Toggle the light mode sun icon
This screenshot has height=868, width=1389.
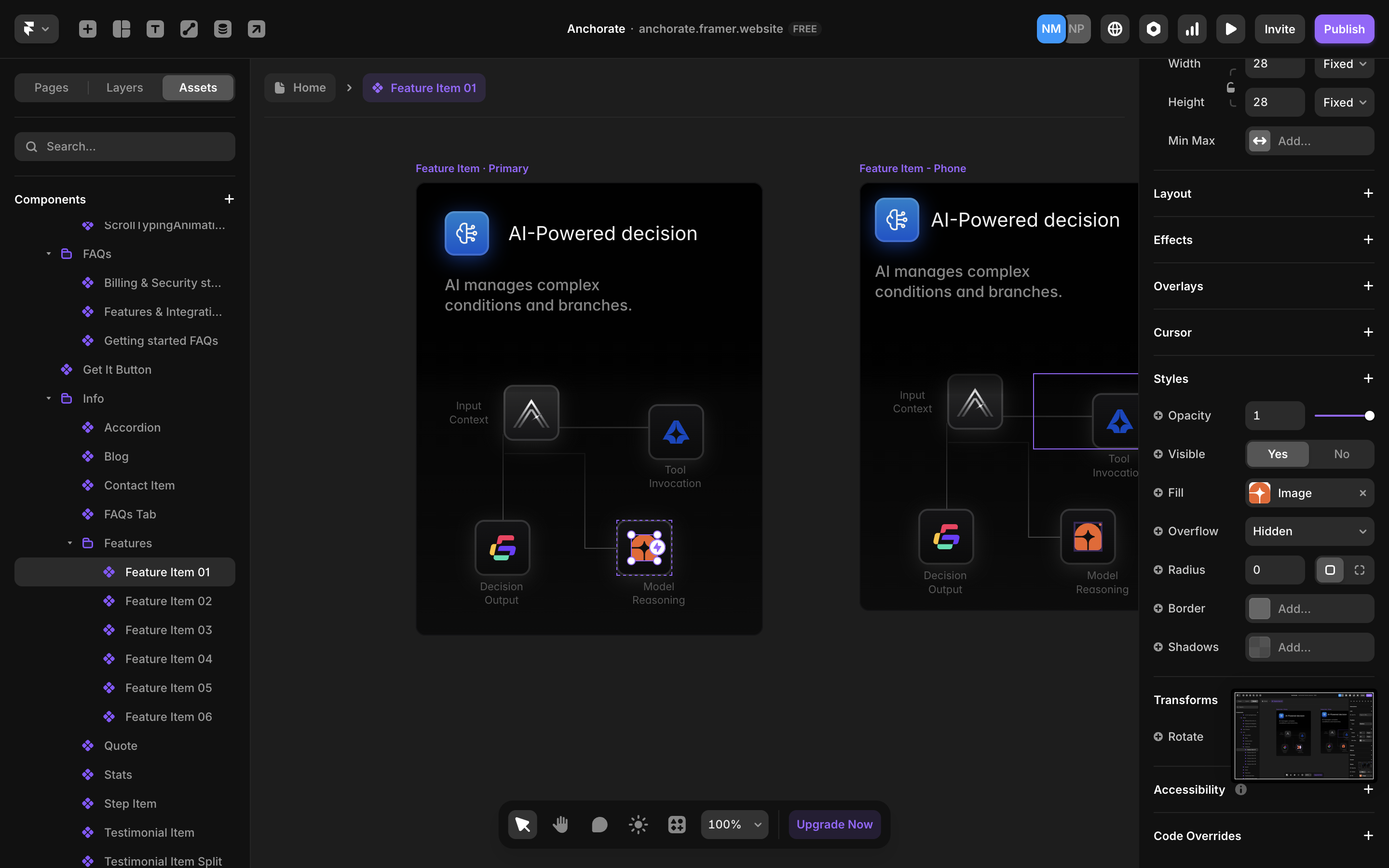(x=638, y=825)
